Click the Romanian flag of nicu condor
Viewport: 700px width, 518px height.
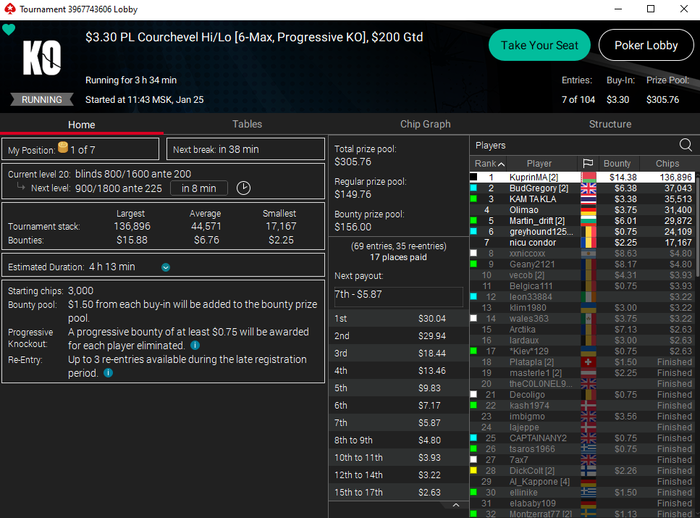[x=588, y=242]
